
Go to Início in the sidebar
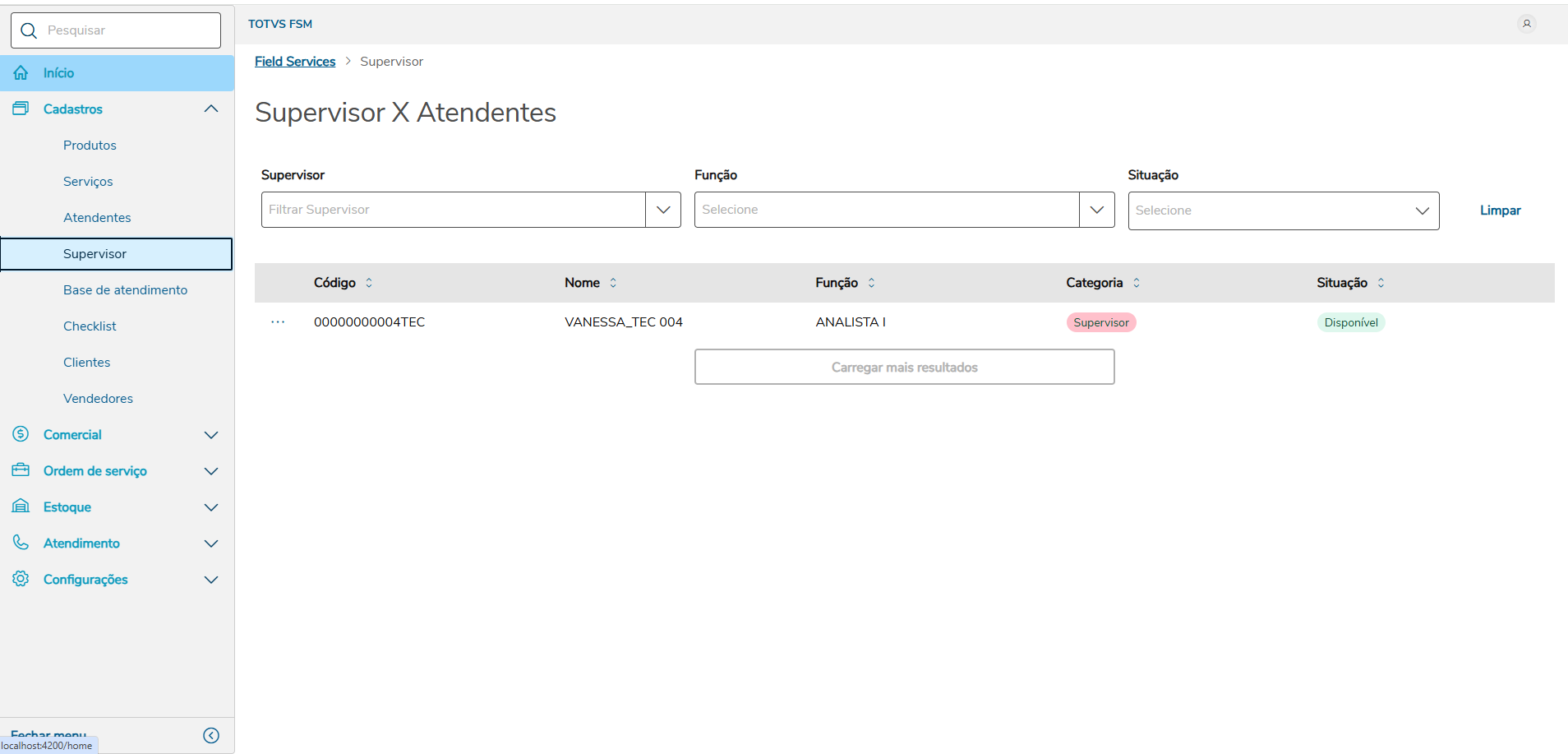[x=59, y=73]
